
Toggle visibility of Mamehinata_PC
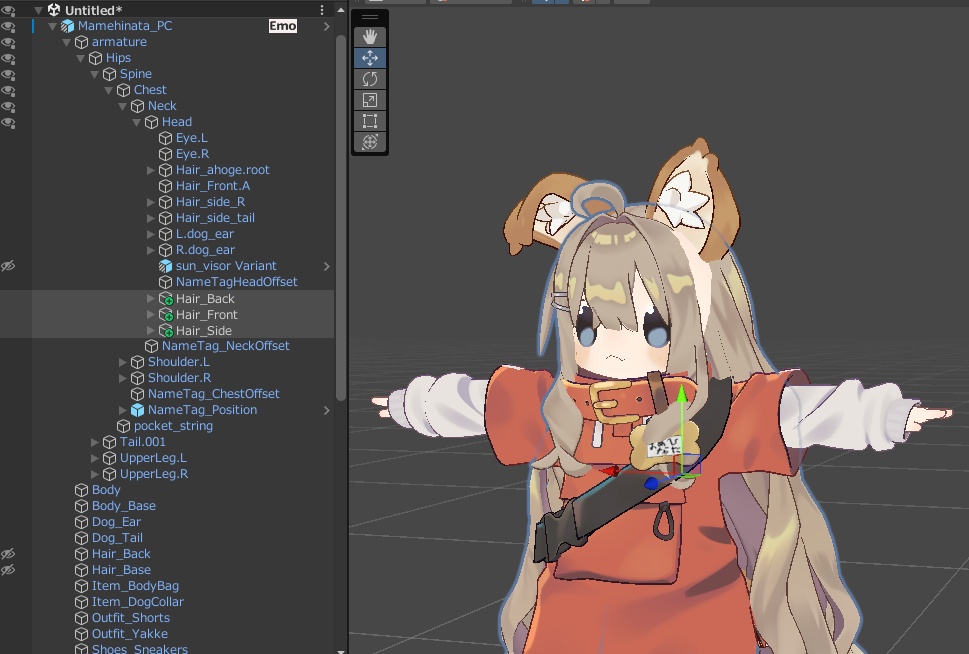[8, 26]
